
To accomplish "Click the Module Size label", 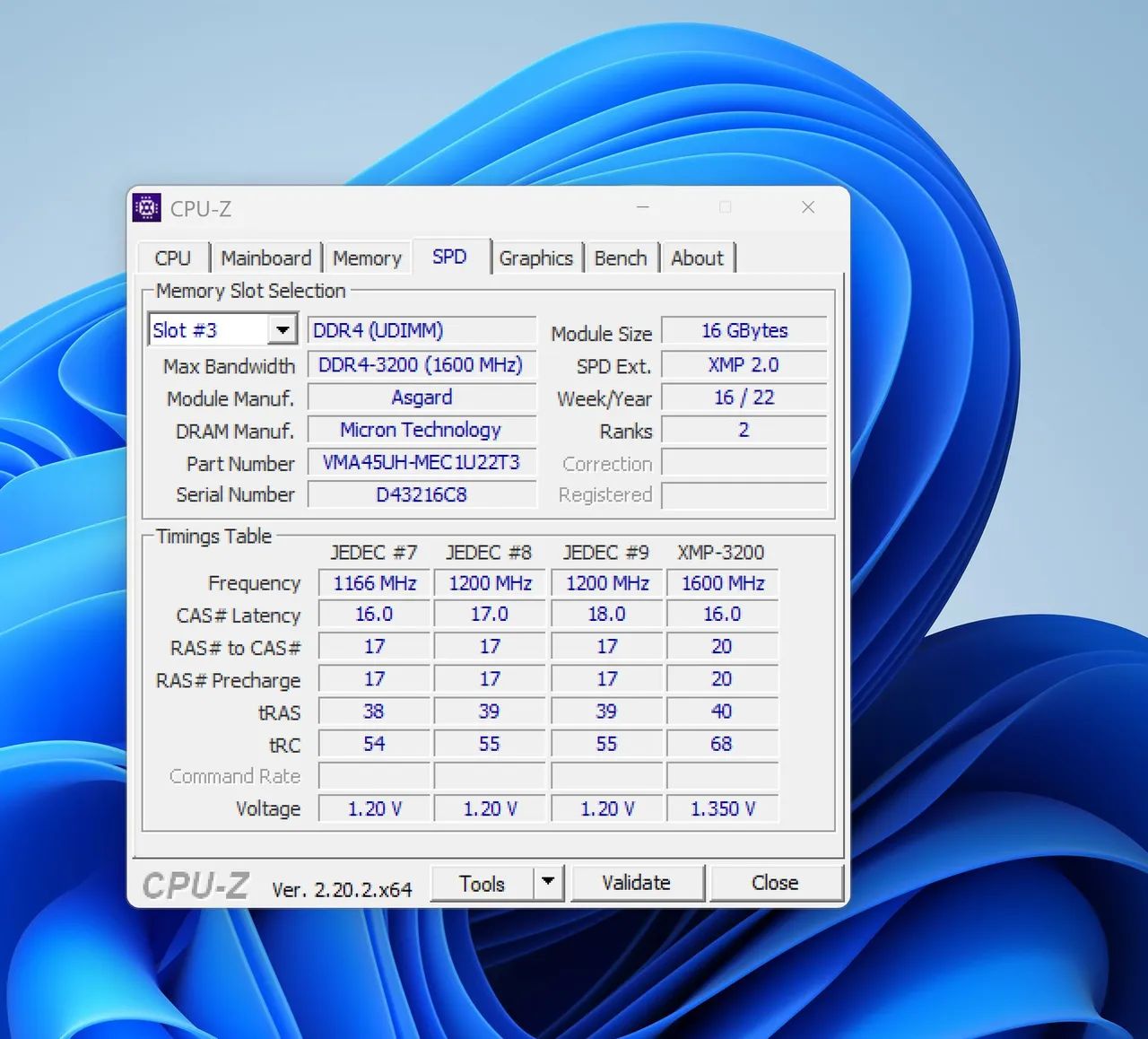I will (x=602, y=334).
